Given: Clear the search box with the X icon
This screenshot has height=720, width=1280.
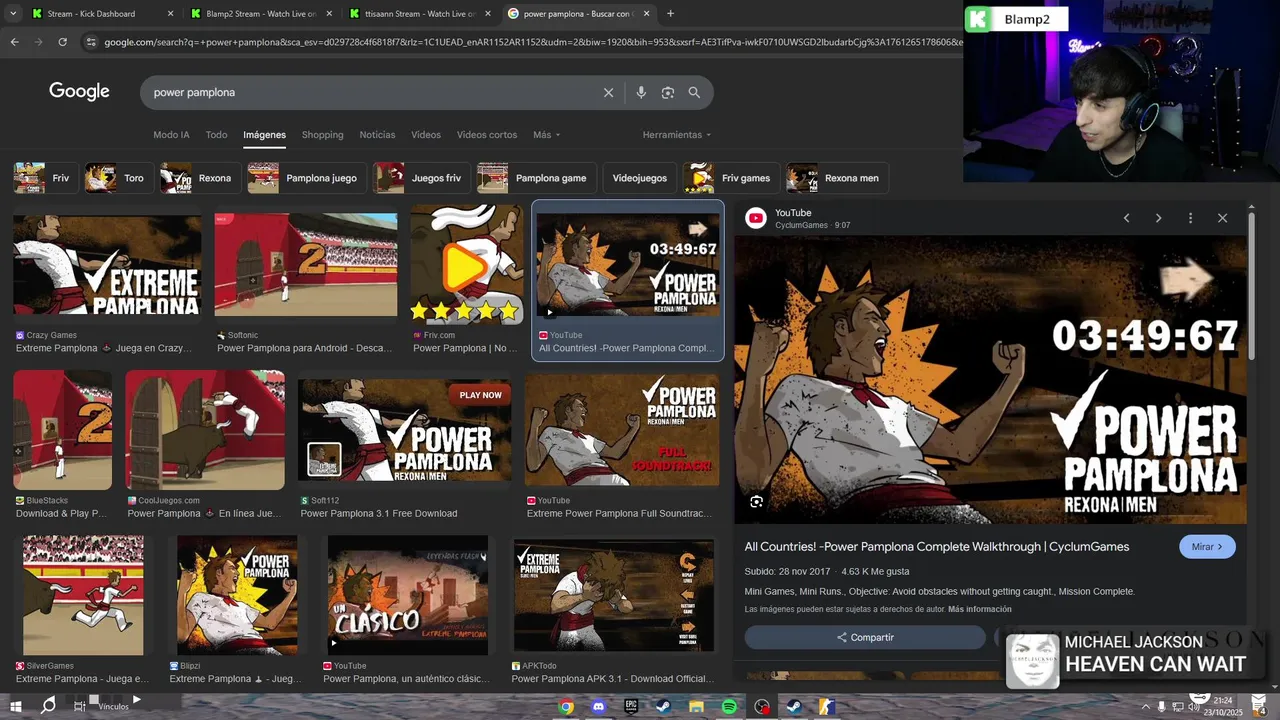Looking at the screenshot, I should pos(608,92).
